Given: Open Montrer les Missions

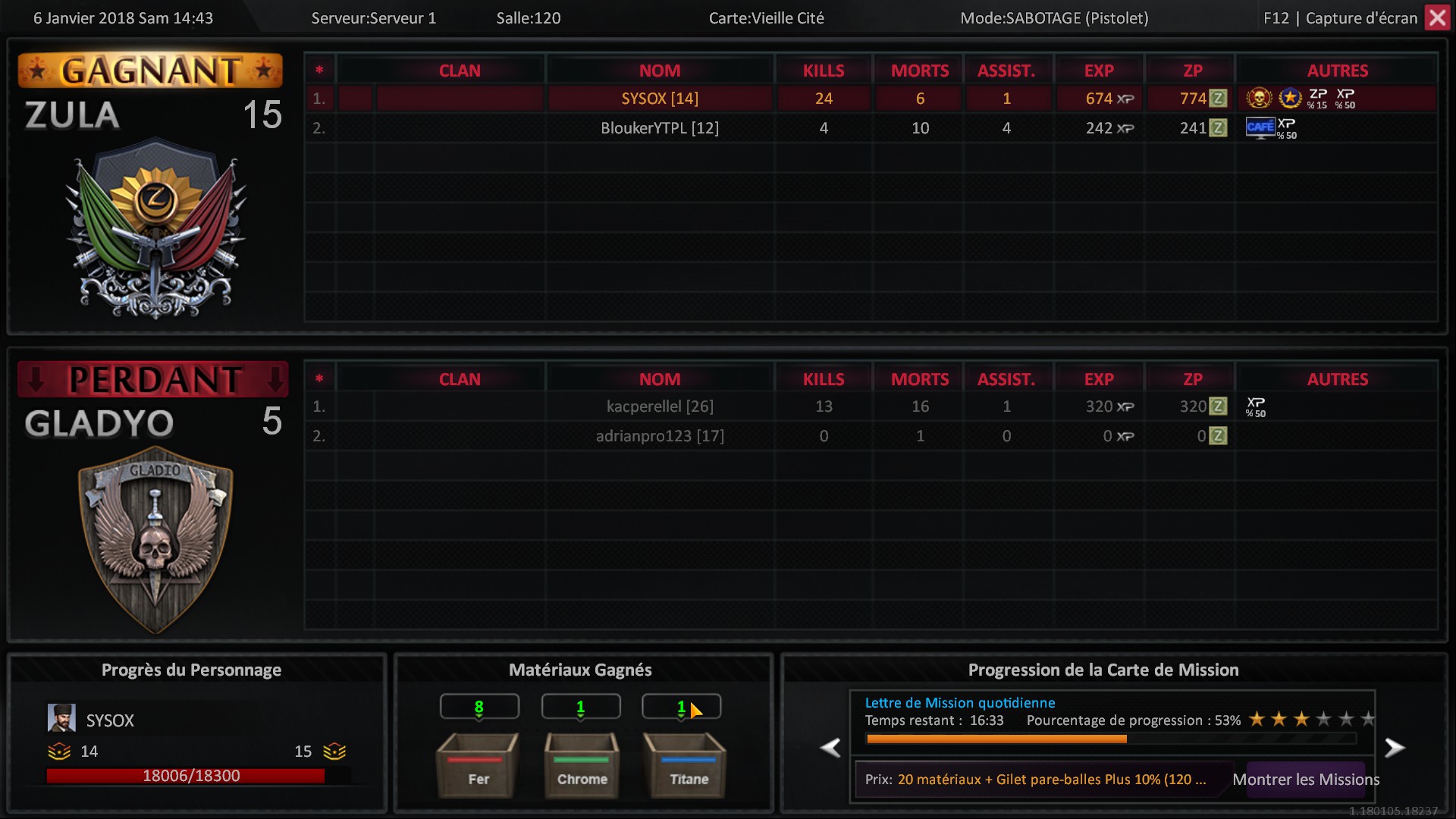Looking at the screenshot, I should tap(1306, 780).
